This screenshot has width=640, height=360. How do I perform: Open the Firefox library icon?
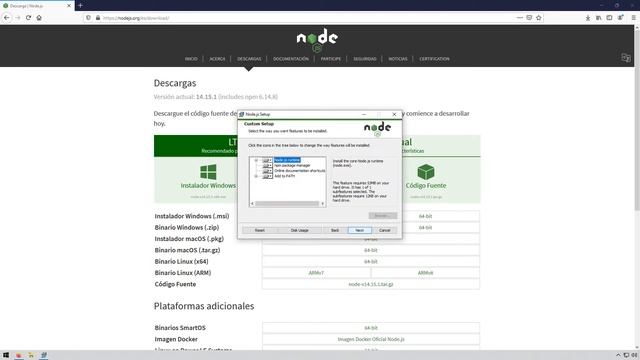click(598, 18)
